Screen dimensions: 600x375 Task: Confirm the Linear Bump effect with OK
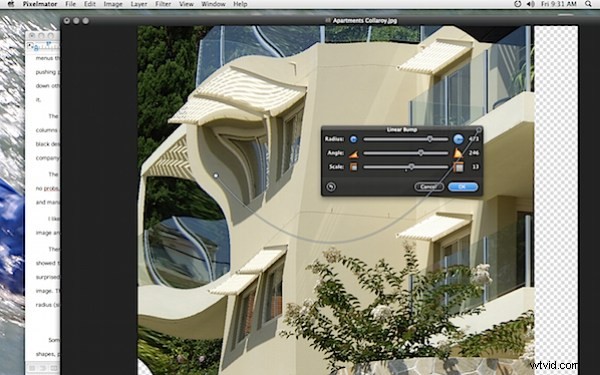point(463,187)
